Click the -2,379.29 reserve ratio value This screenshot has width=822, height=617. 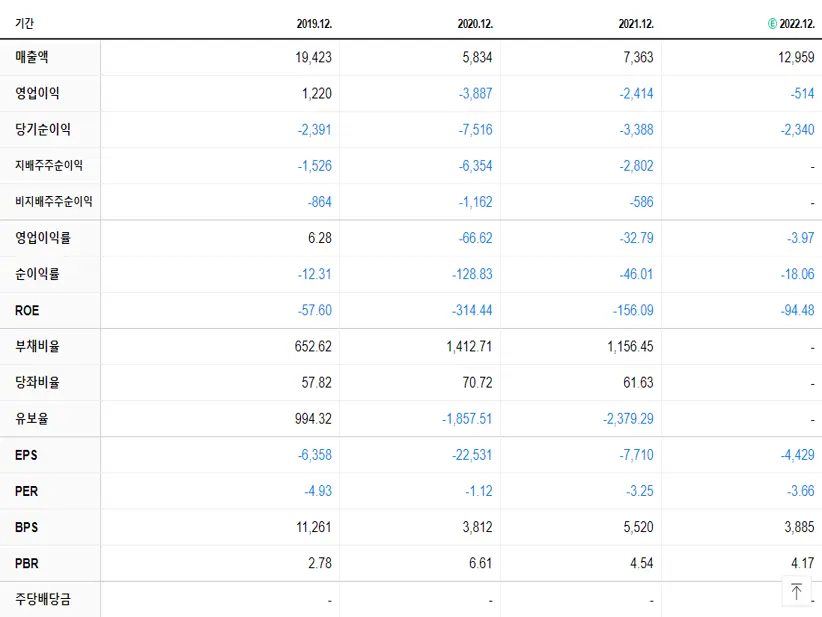[x=628, y=419]
